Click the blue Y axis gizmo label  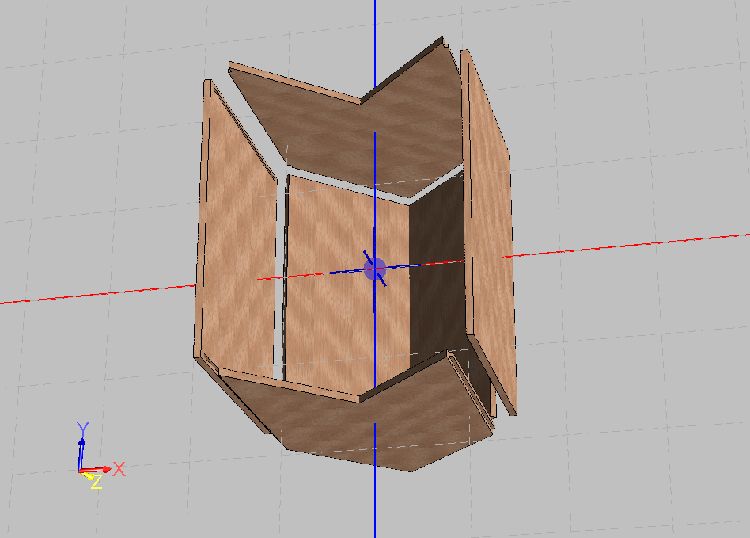click(x=83, y=428)
